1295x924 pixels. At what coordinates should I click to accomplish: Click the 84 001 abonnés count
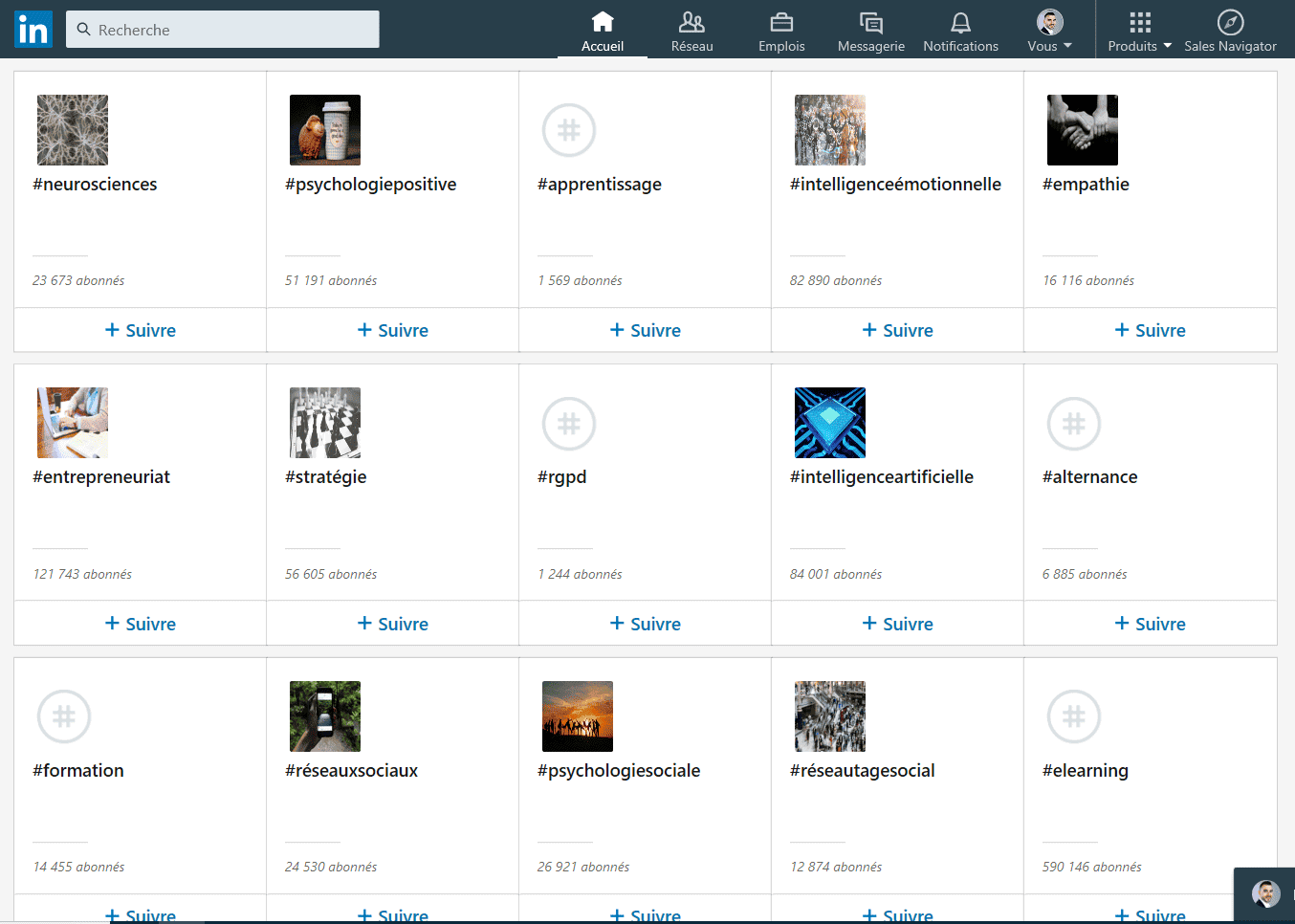[836, 575]
